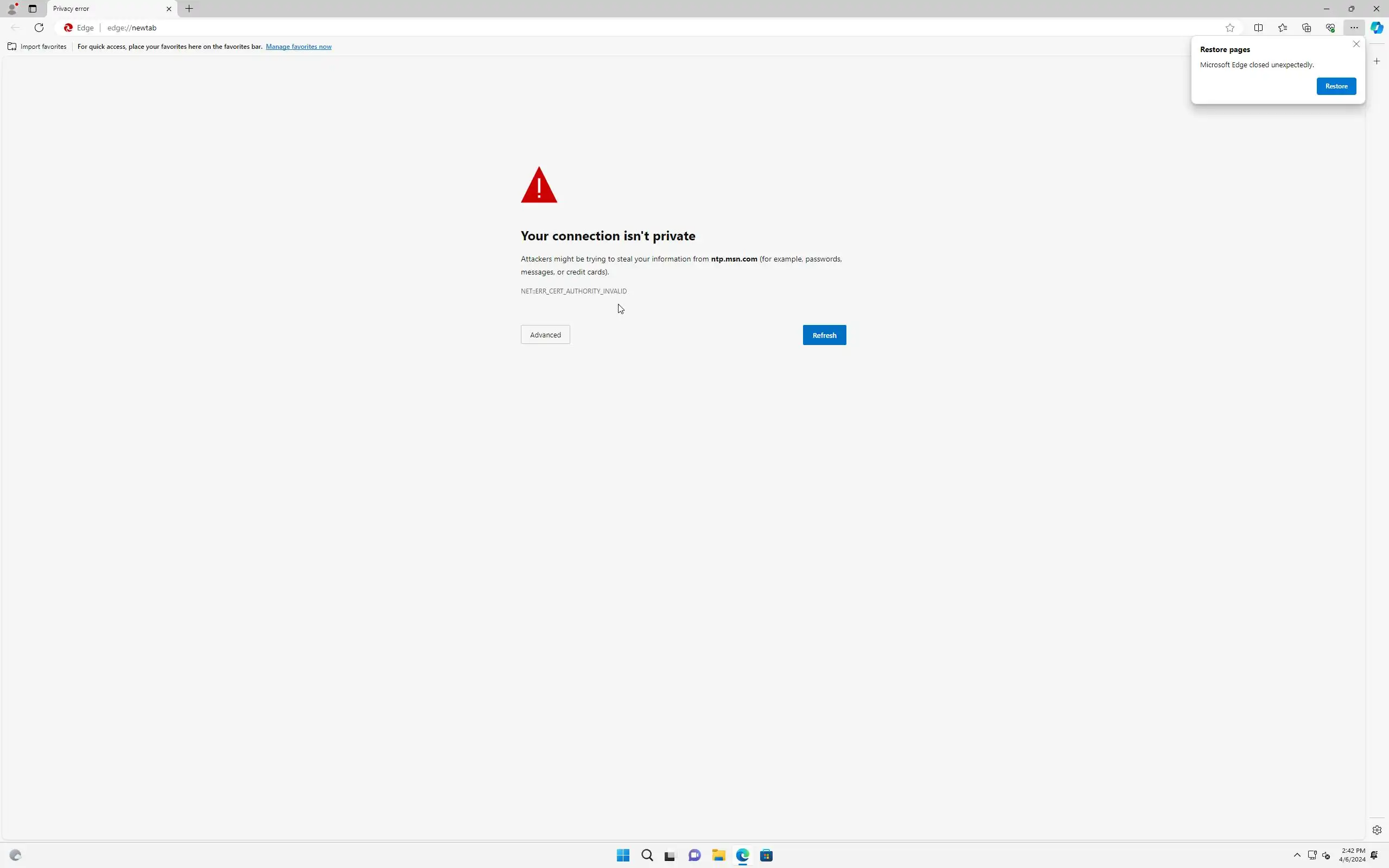This screenshot has height=868, width=1389.
Task: Dismiss the Restore pages popup
Action: click(x=1356, y=44)
